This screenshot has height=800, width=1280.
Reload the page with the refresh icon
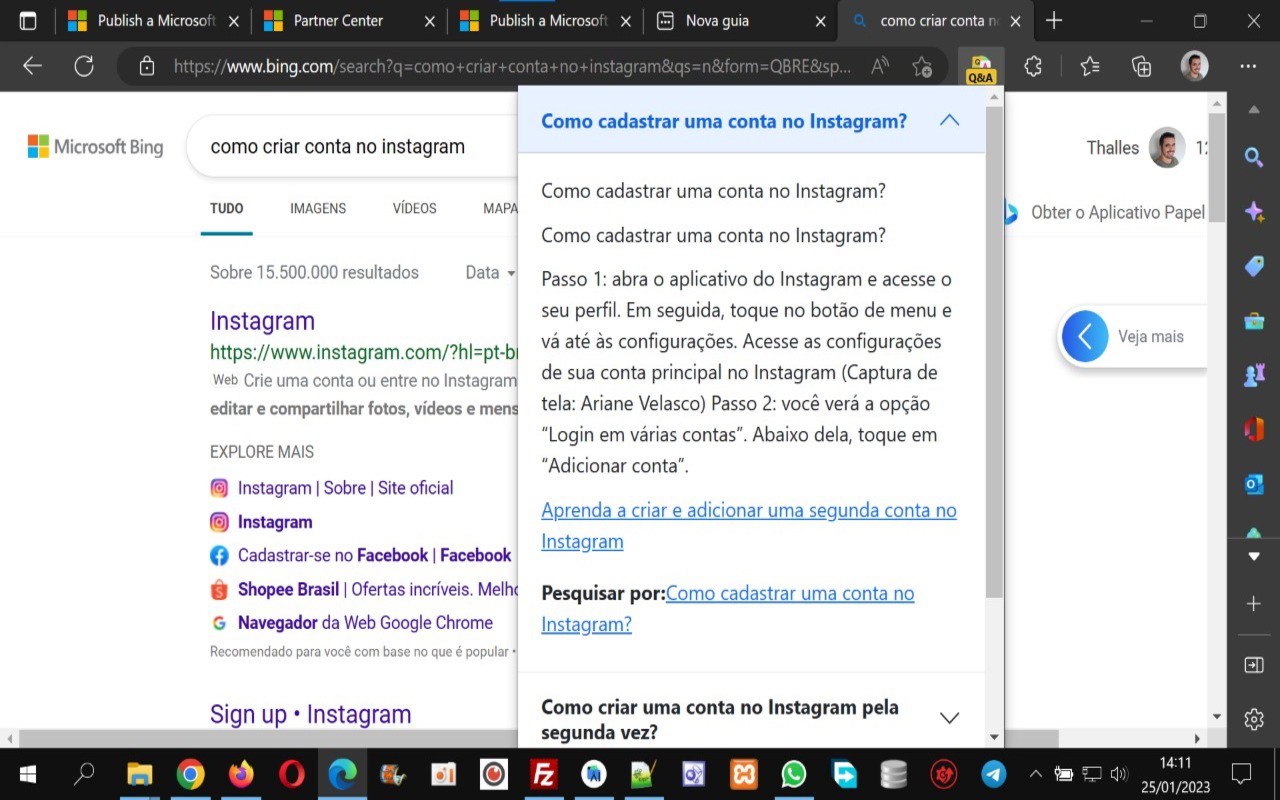(x=84, y=66)
